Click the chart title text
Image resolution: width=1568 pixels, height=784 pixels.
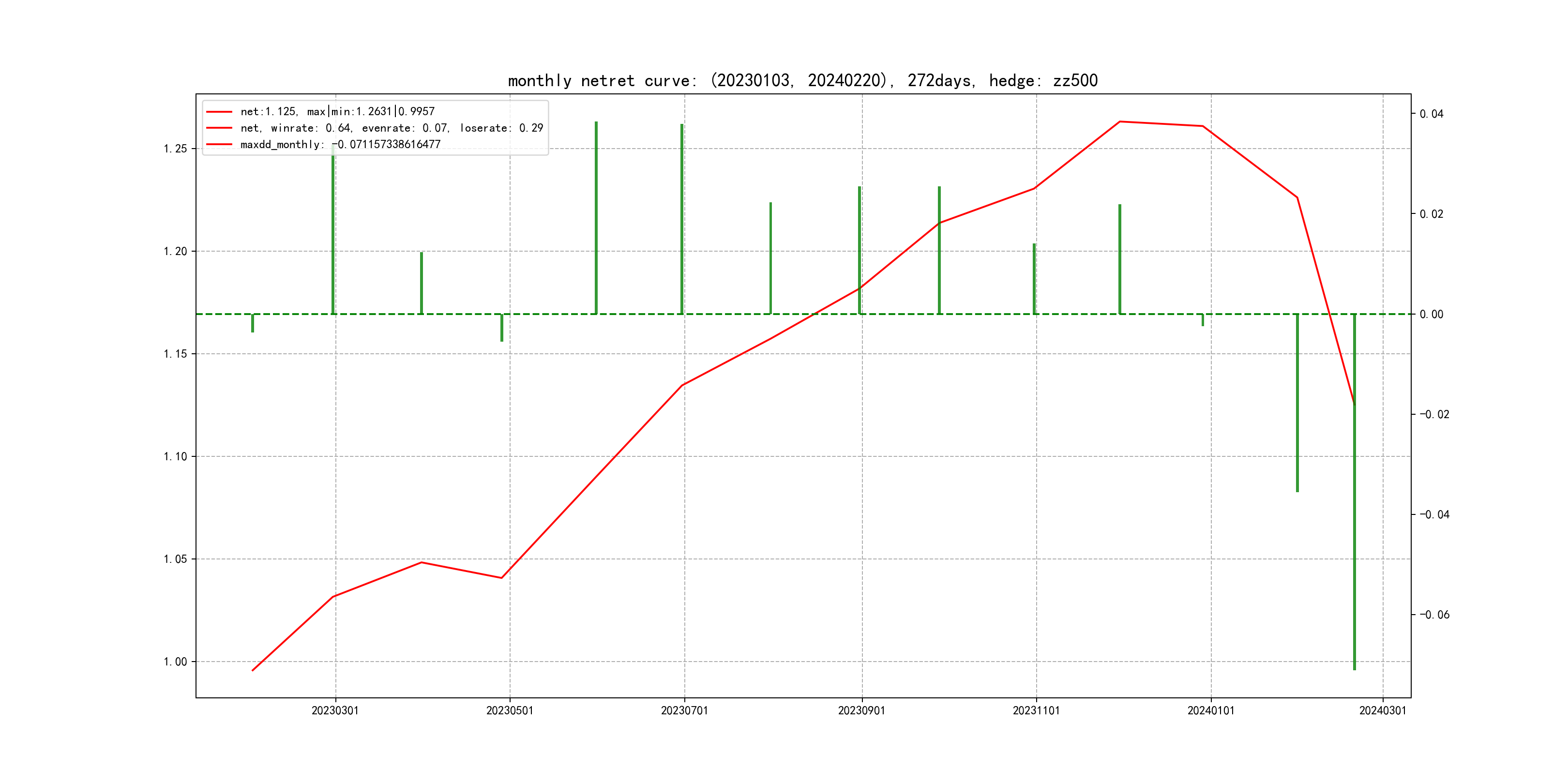pos(802,80)
